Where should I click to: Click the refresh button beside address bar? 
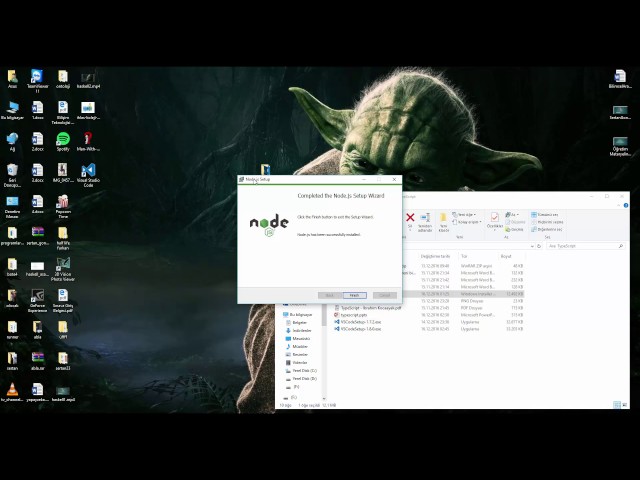[539, 246]
